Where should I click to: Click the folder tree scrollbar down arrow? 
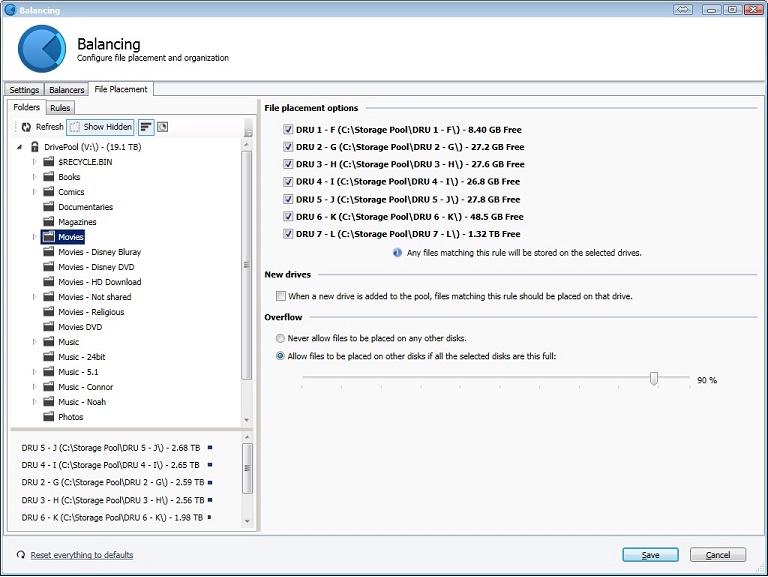(246, 420)
